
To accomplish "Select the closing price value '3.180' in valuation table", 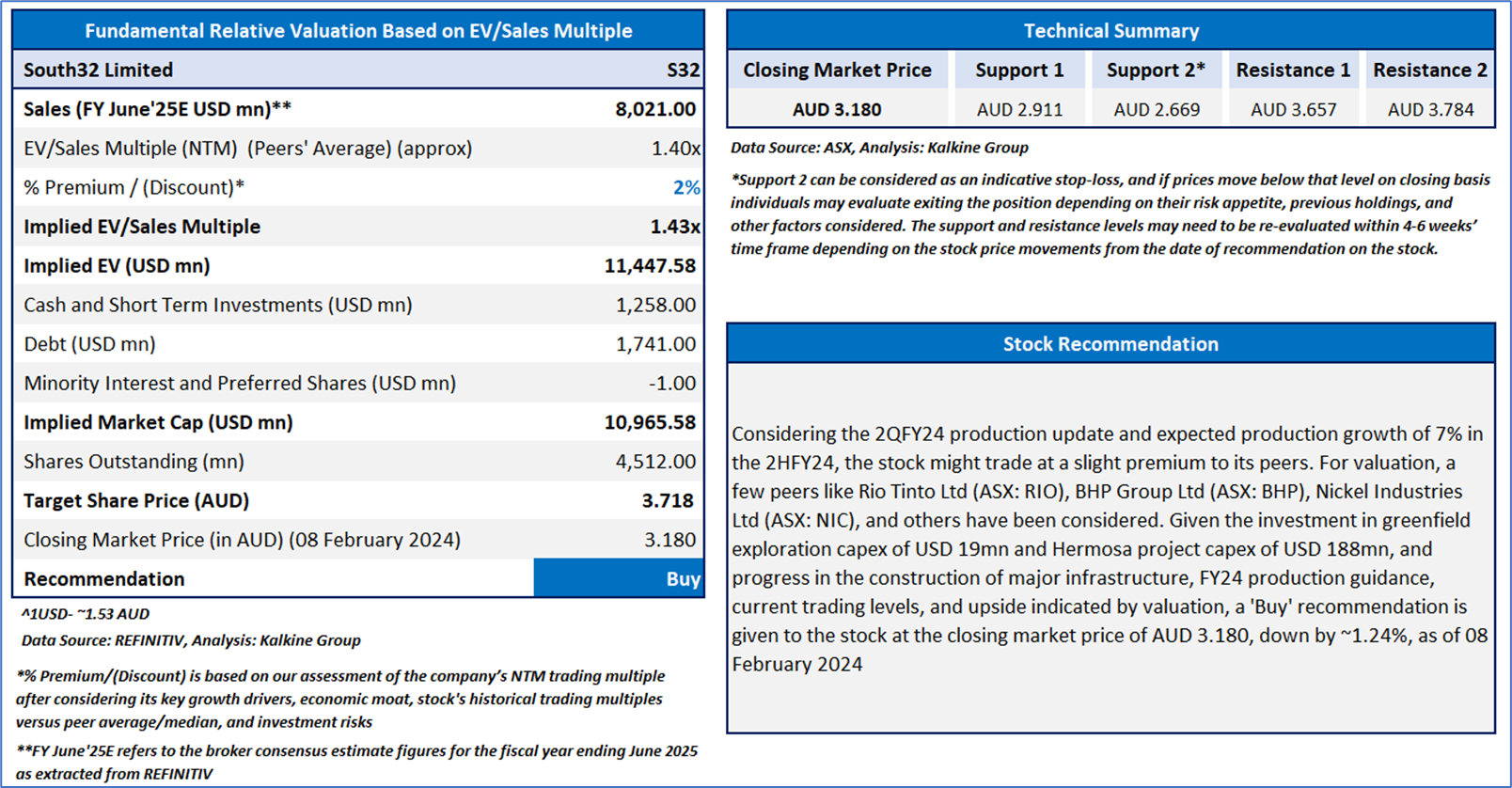I will (669, 540).
